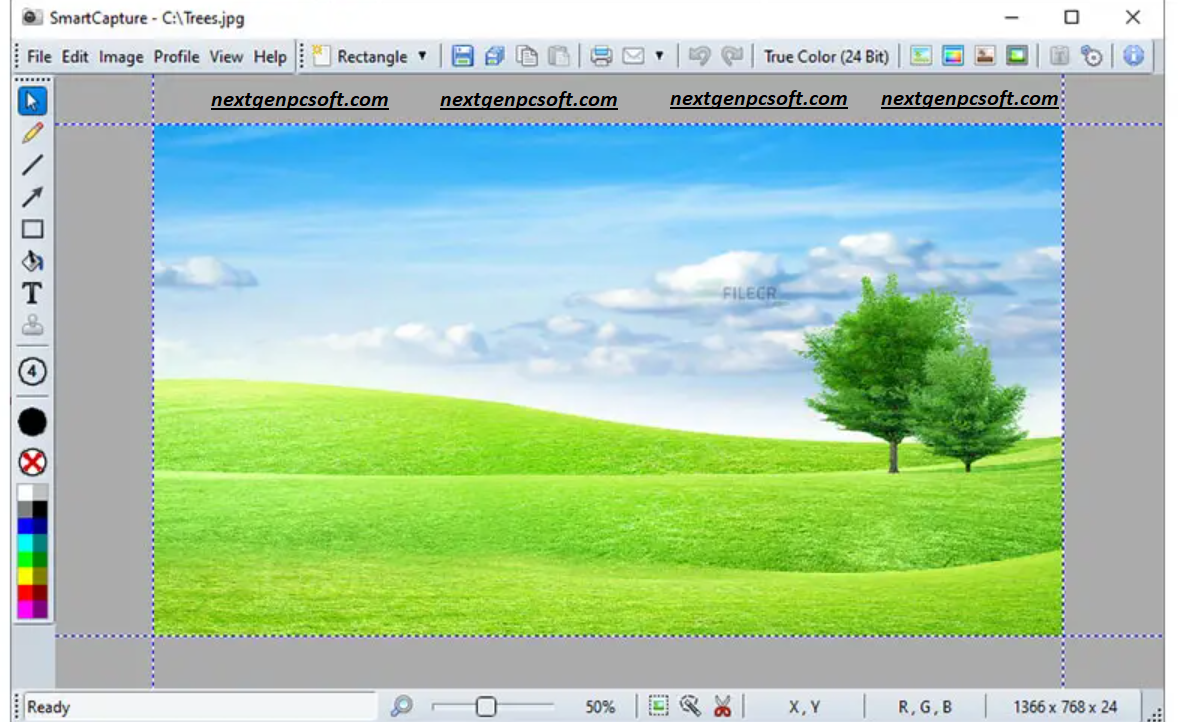Viewport: 1178px width, 722px height.
Task: Open the Image menu
Action: (x=121, y=57)
